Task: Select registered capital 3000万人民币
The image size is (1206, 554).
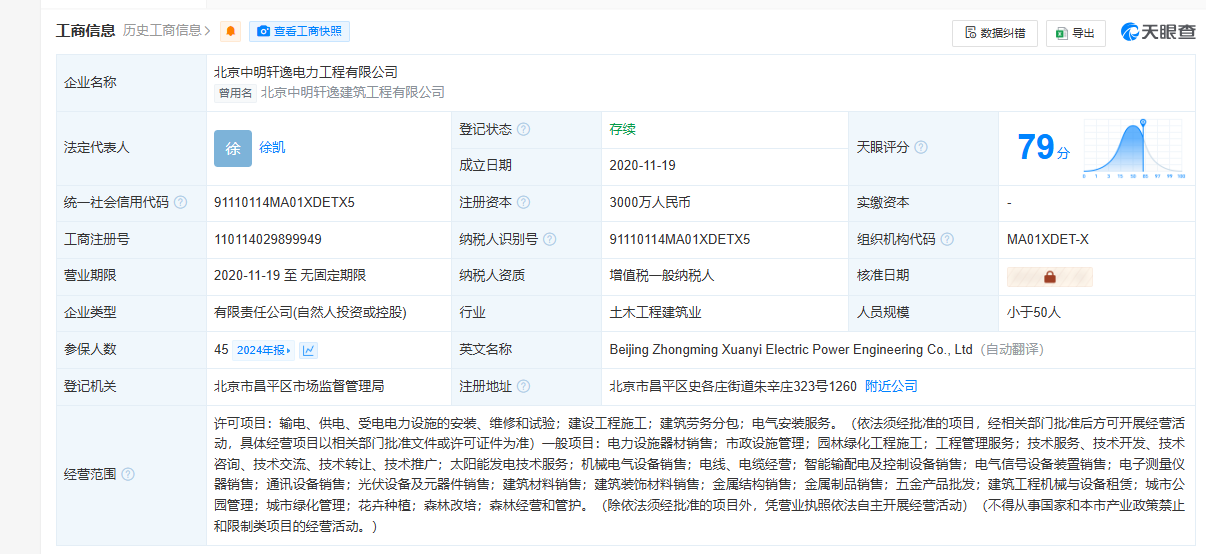Action: pyautogui.click(x=650, y=202)
